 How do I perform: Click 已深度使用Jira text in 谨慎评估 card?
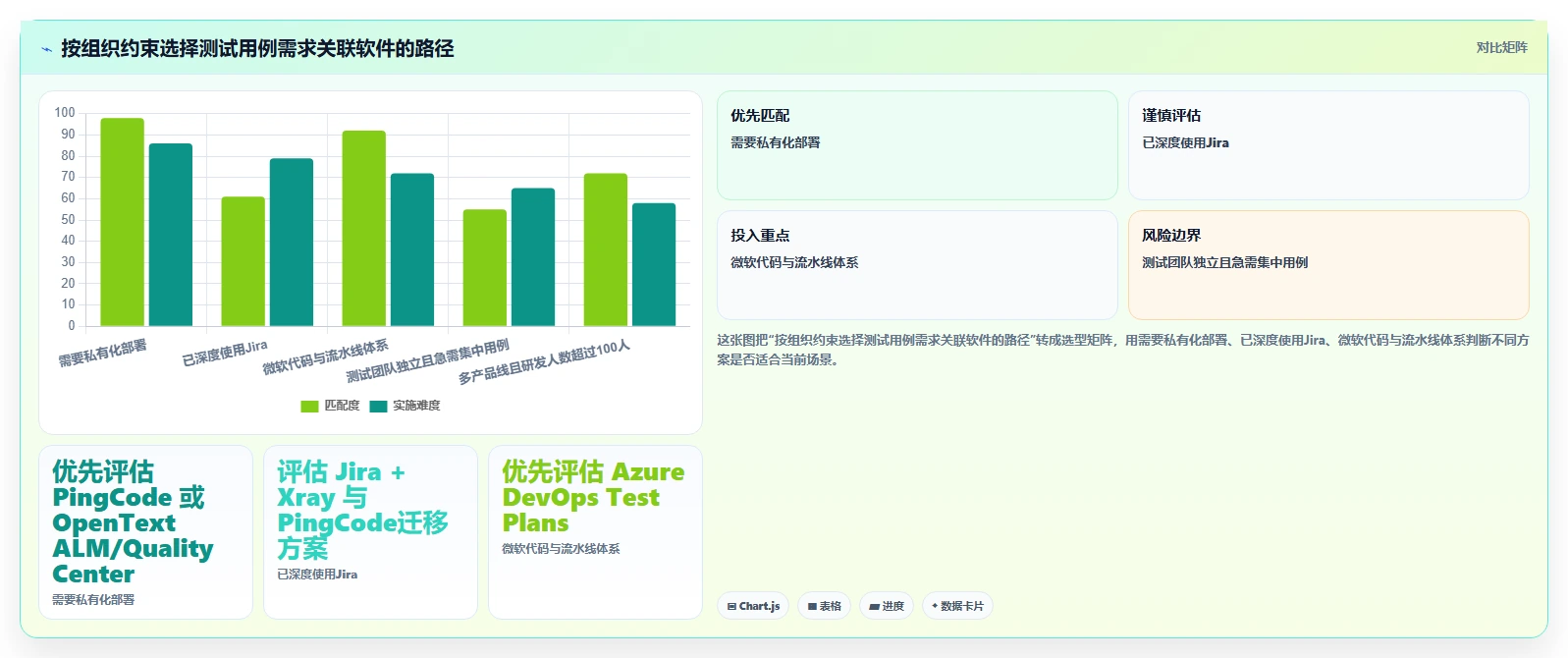pos(1185,142)
